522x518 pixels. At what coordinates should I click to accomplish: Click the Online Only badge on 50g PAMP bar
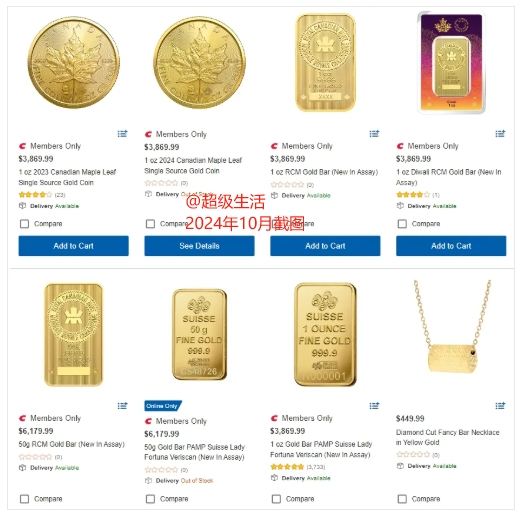point(163,406)
